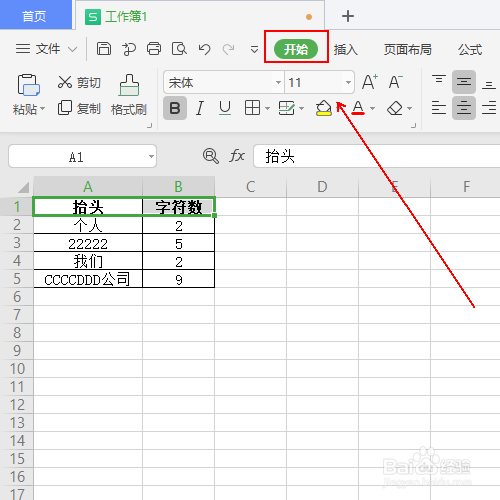Click cell containing 个人

pos(88,225)
